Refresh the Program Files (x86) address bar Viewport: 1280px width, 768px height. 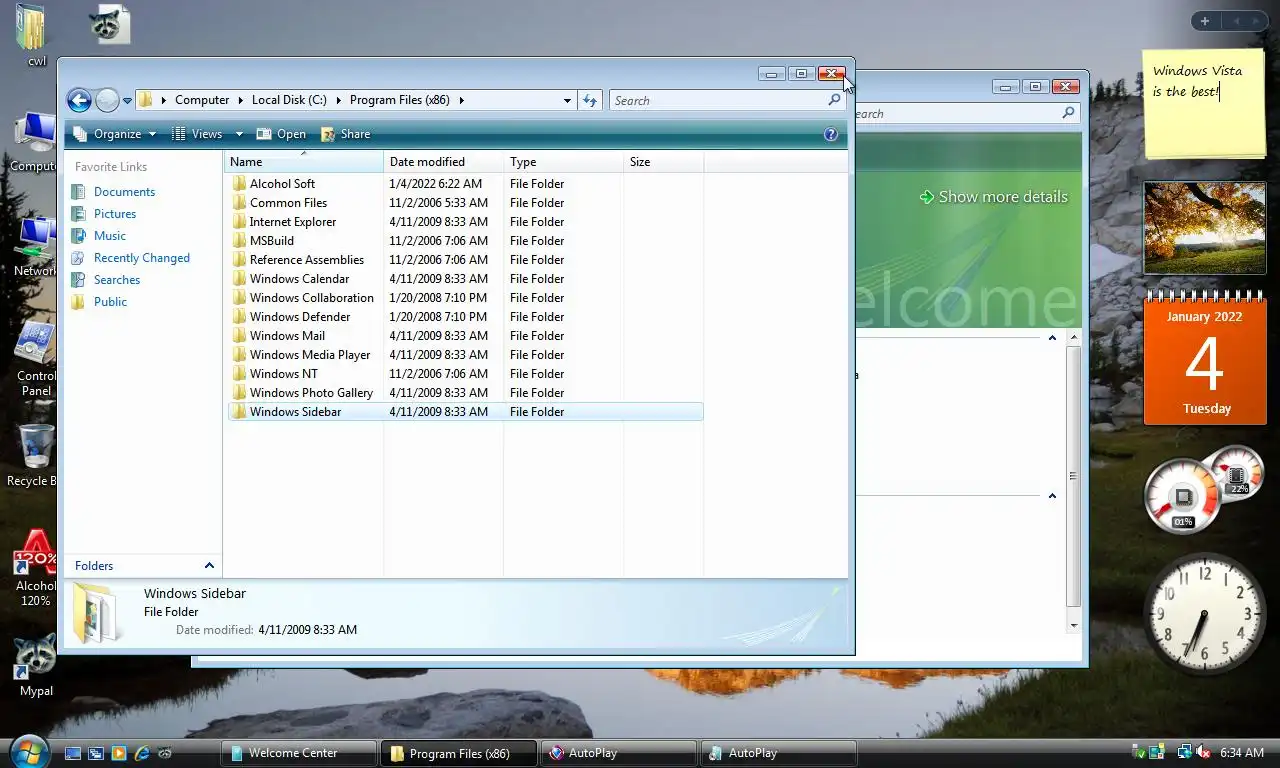pyautogui.click(x=590, y=100)
